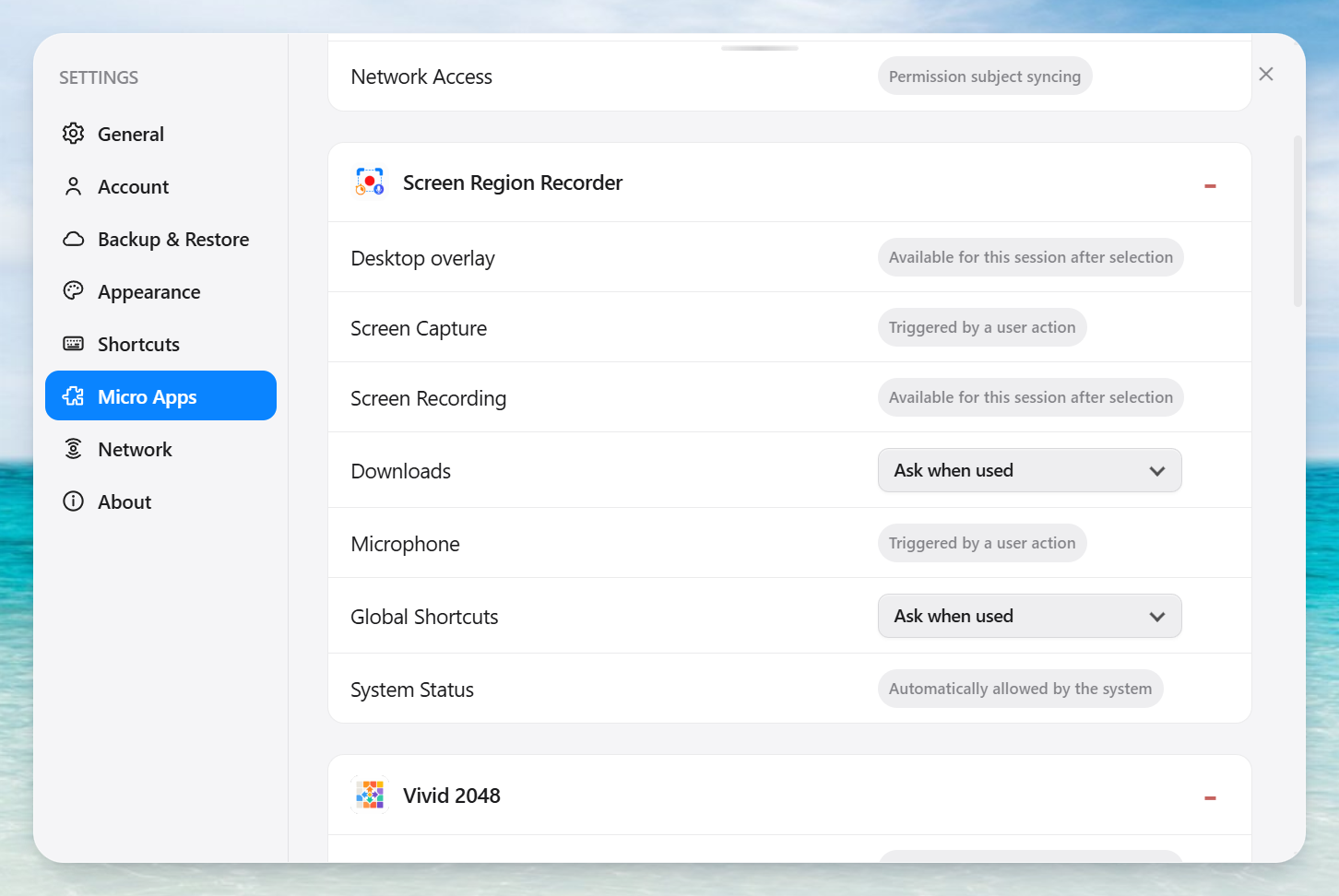Click 'Automatically allowed by the system' badge
1339x896 pixels.
click(1020, 689)
